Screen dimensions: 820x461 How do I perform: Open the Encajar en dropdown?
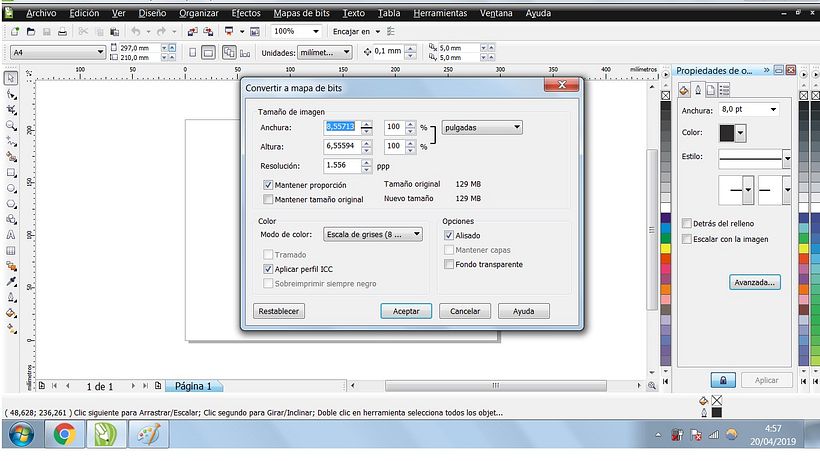377,32
